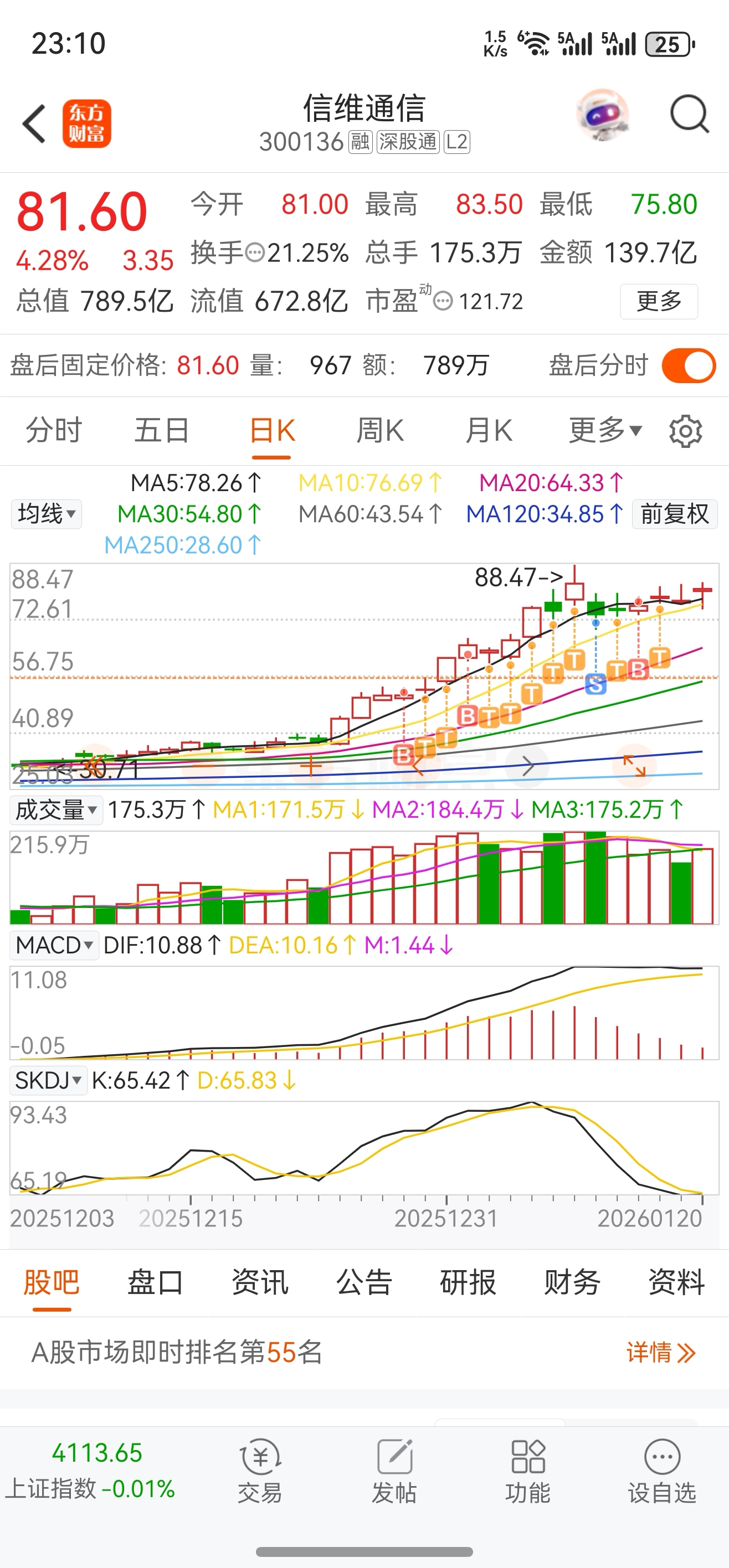Open the 更多 chart period dropdown
Image resolution: width=729 pixels, height=1568 pixels.
point(605,430)
